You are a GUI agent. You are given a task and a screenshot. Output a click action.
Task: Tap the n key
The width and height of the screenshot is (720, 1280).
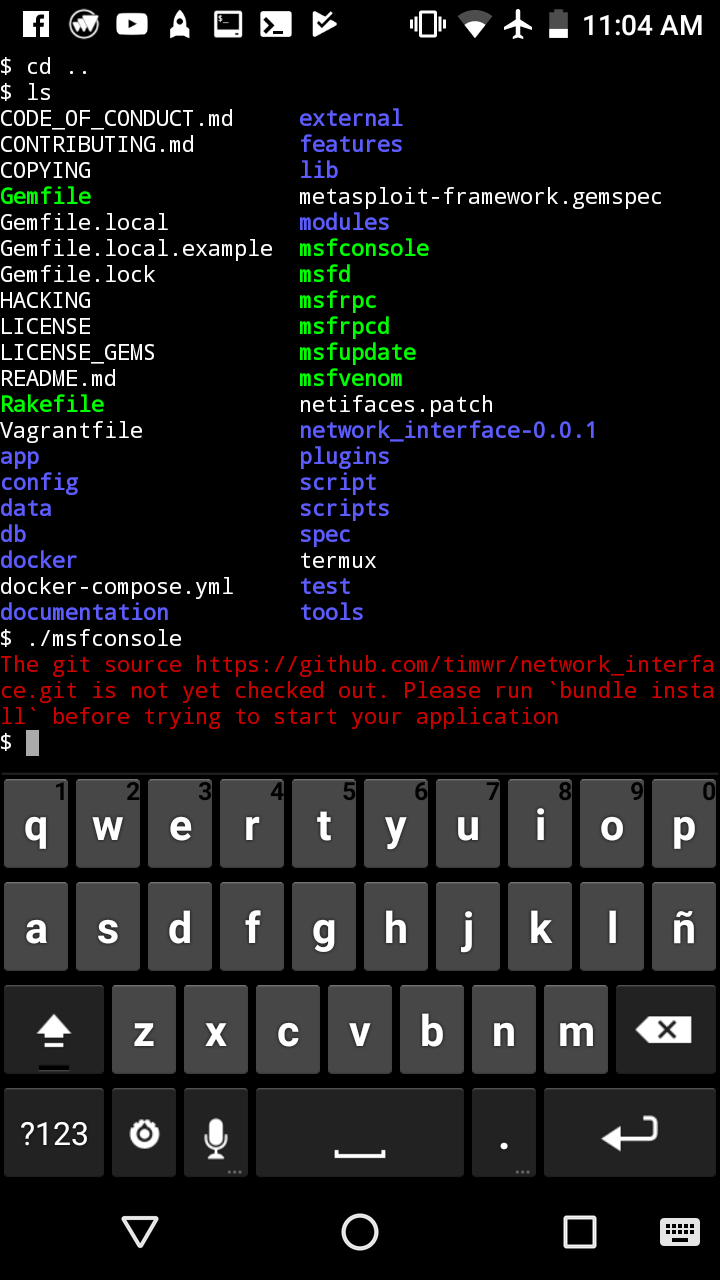click(x=504, y=1030)
